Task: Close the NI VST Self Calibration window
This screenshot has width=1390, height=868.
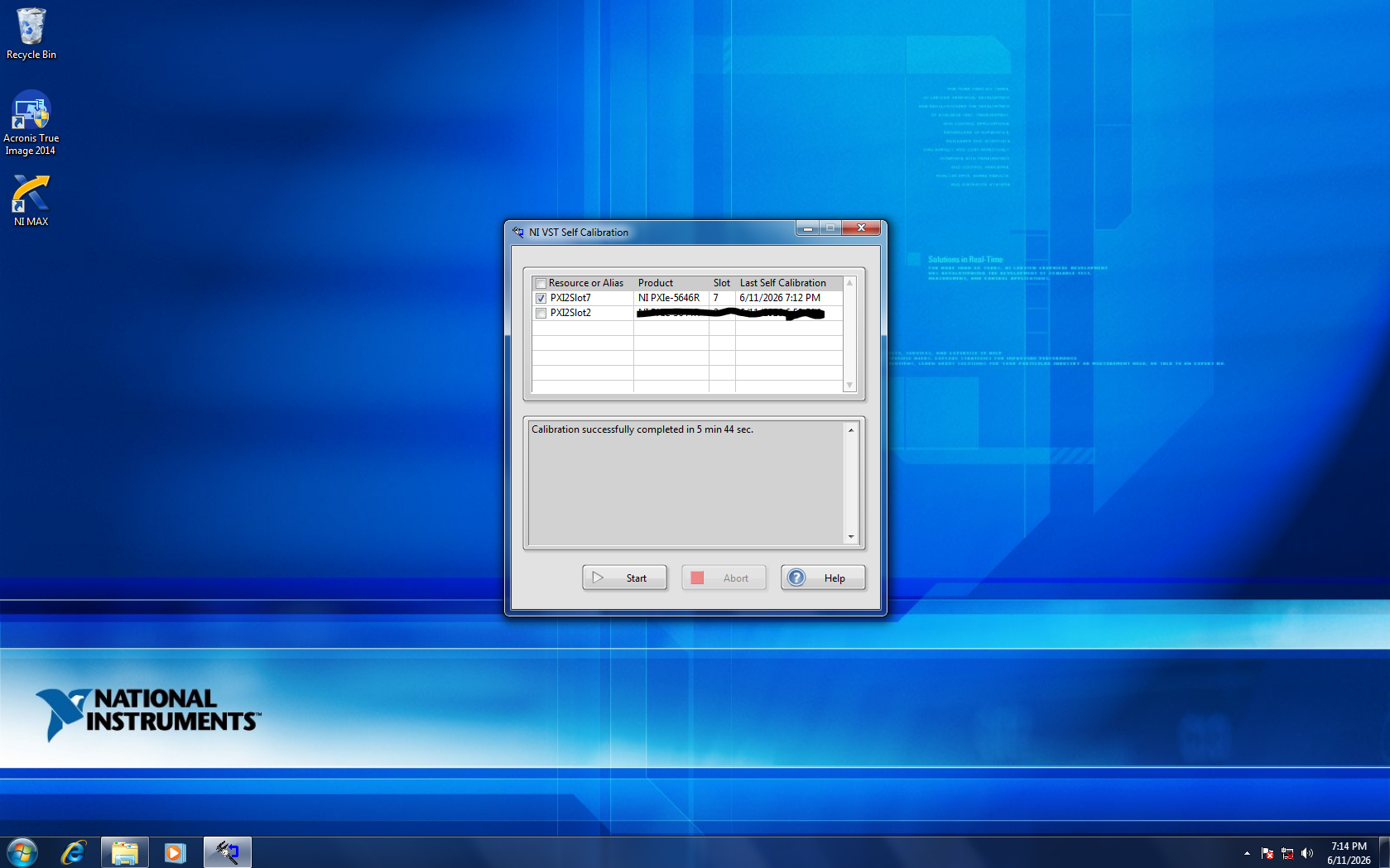Action: (861, 228)
